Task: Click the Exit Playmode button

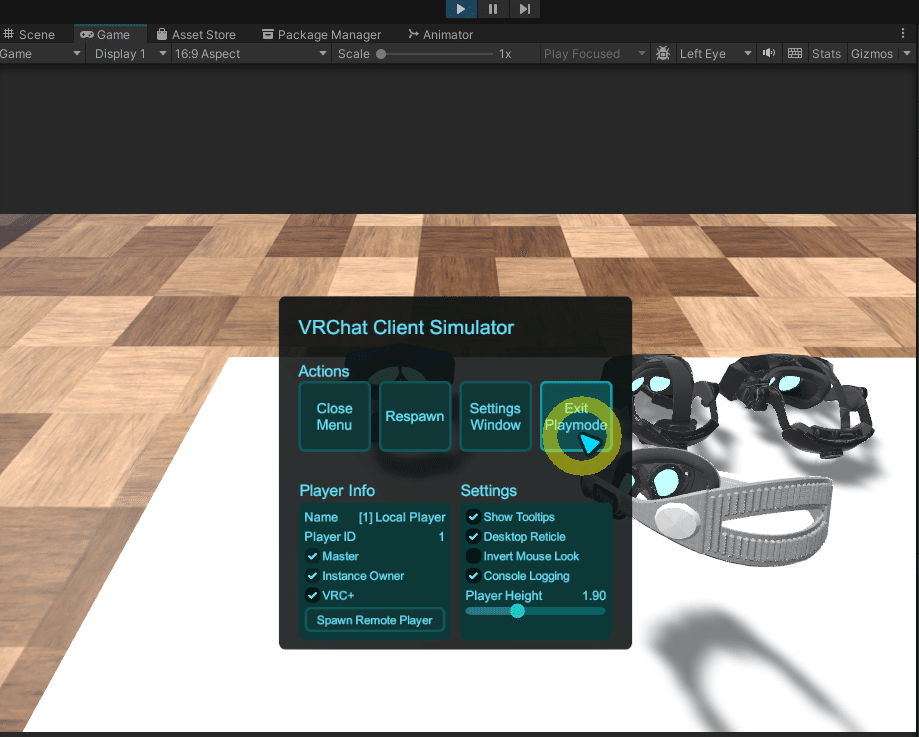Action: [x=576, y=416]
